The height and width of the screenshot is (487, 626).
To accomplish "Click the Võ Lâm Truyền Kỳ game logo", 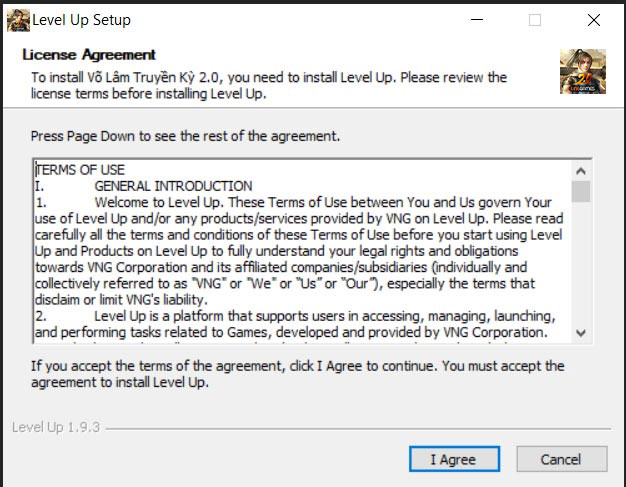I will coord(582,72).
